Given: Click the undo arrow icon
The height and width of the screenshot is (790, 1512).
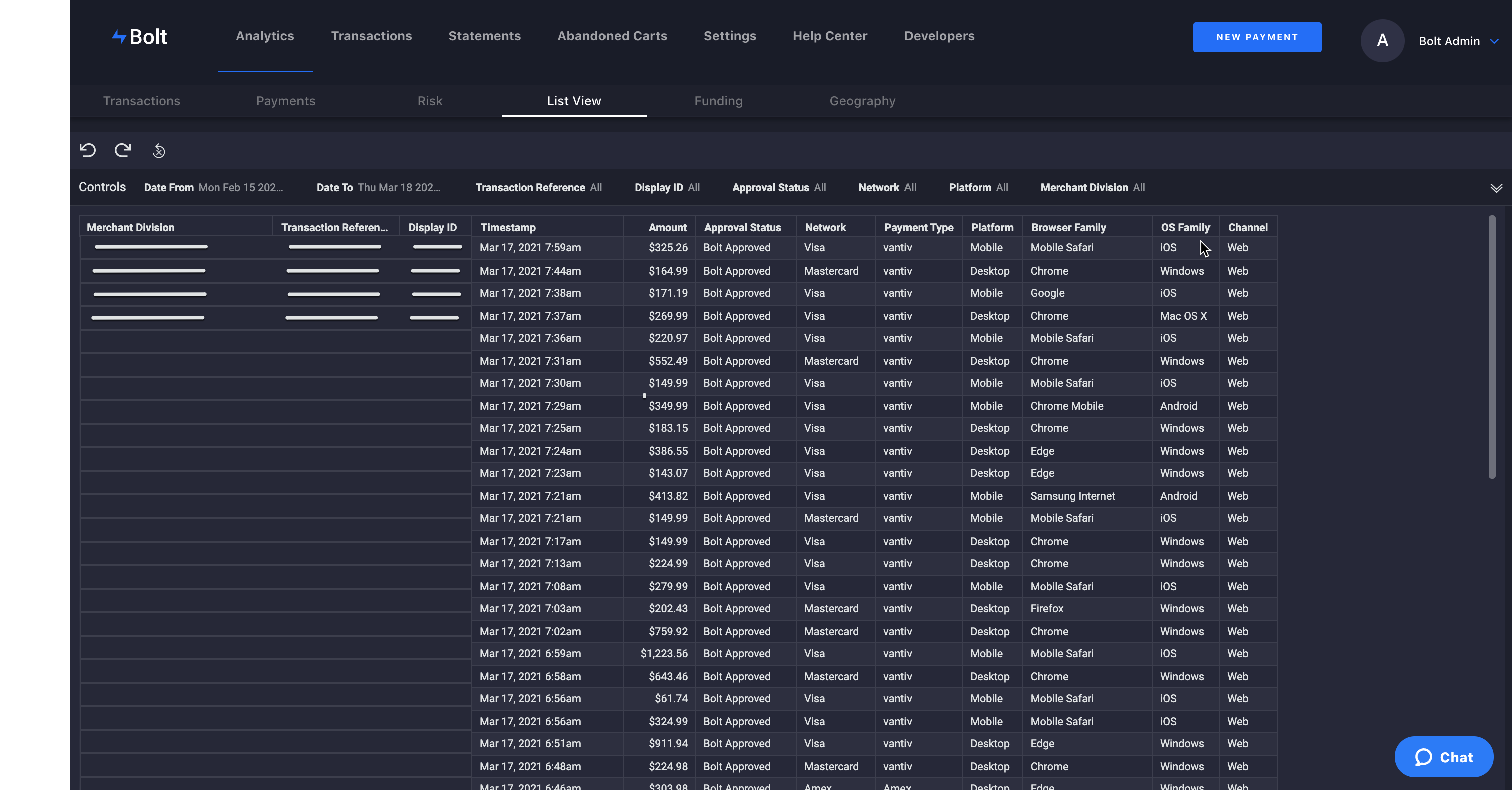Looking at the screenshot, I should tap(88, 150).
